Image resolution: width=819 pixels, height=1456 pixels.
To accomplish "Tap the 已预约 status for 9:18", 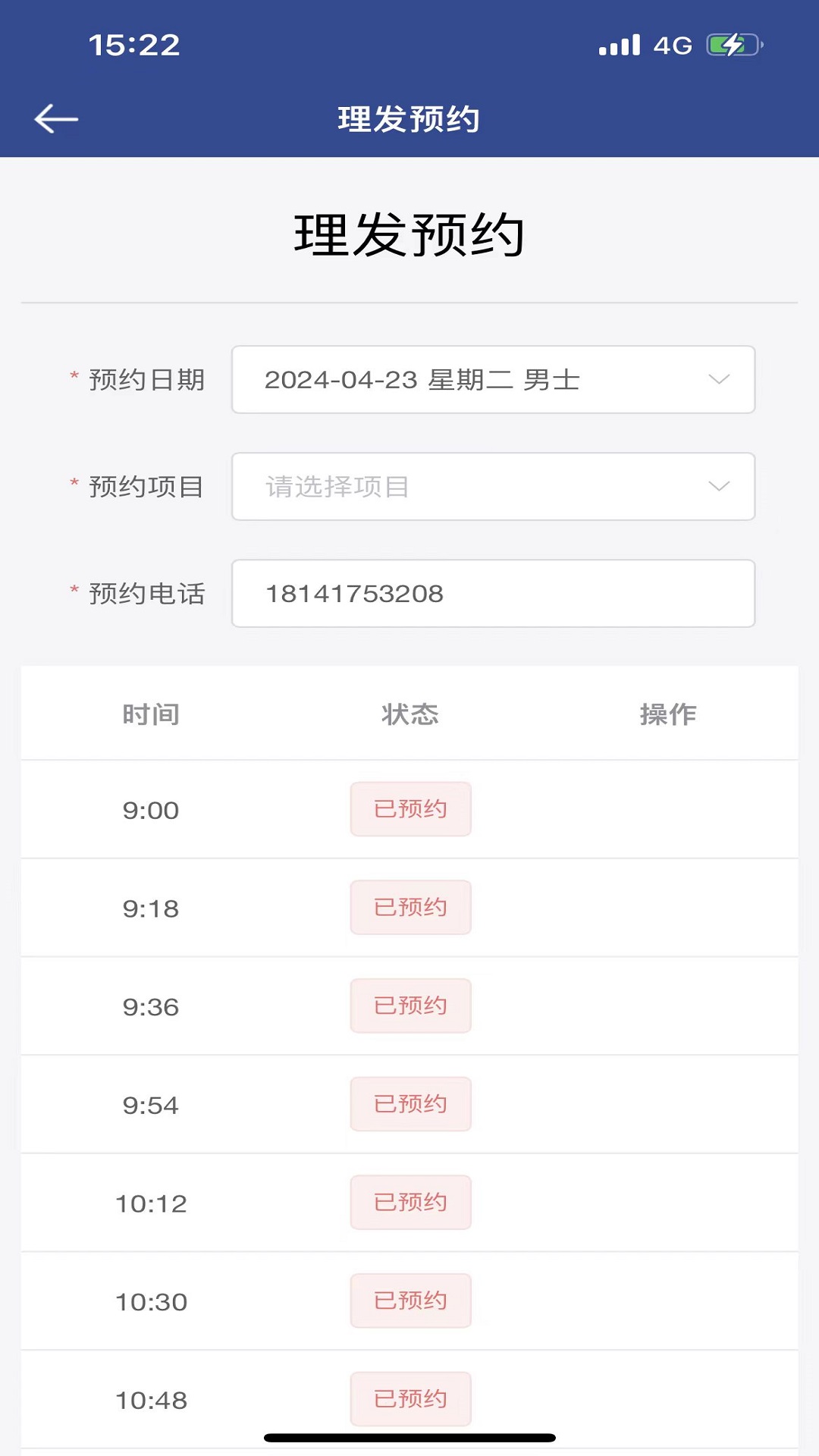I will 410,908.
